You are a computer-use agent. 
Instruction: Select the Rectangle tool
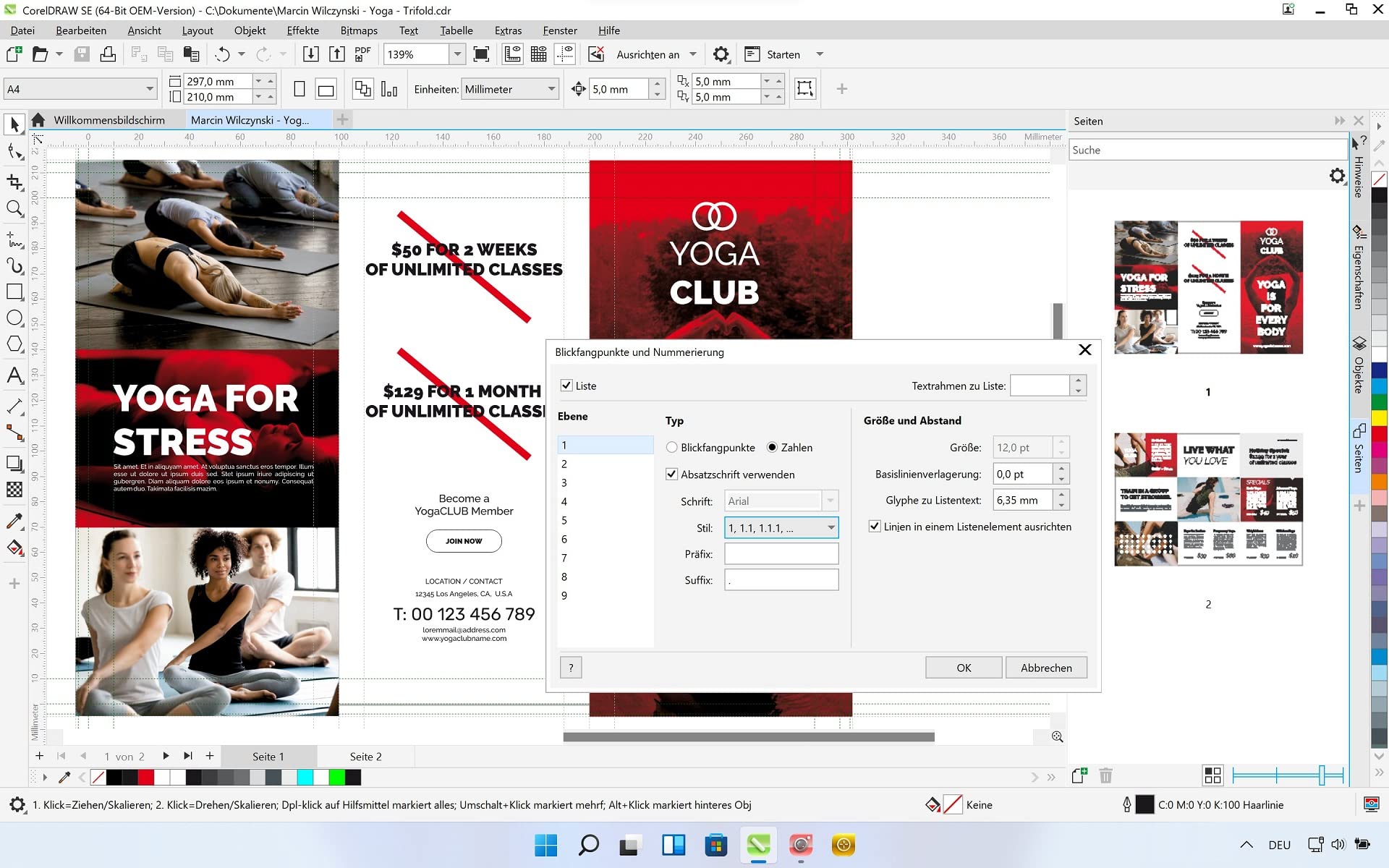point(14,292)
